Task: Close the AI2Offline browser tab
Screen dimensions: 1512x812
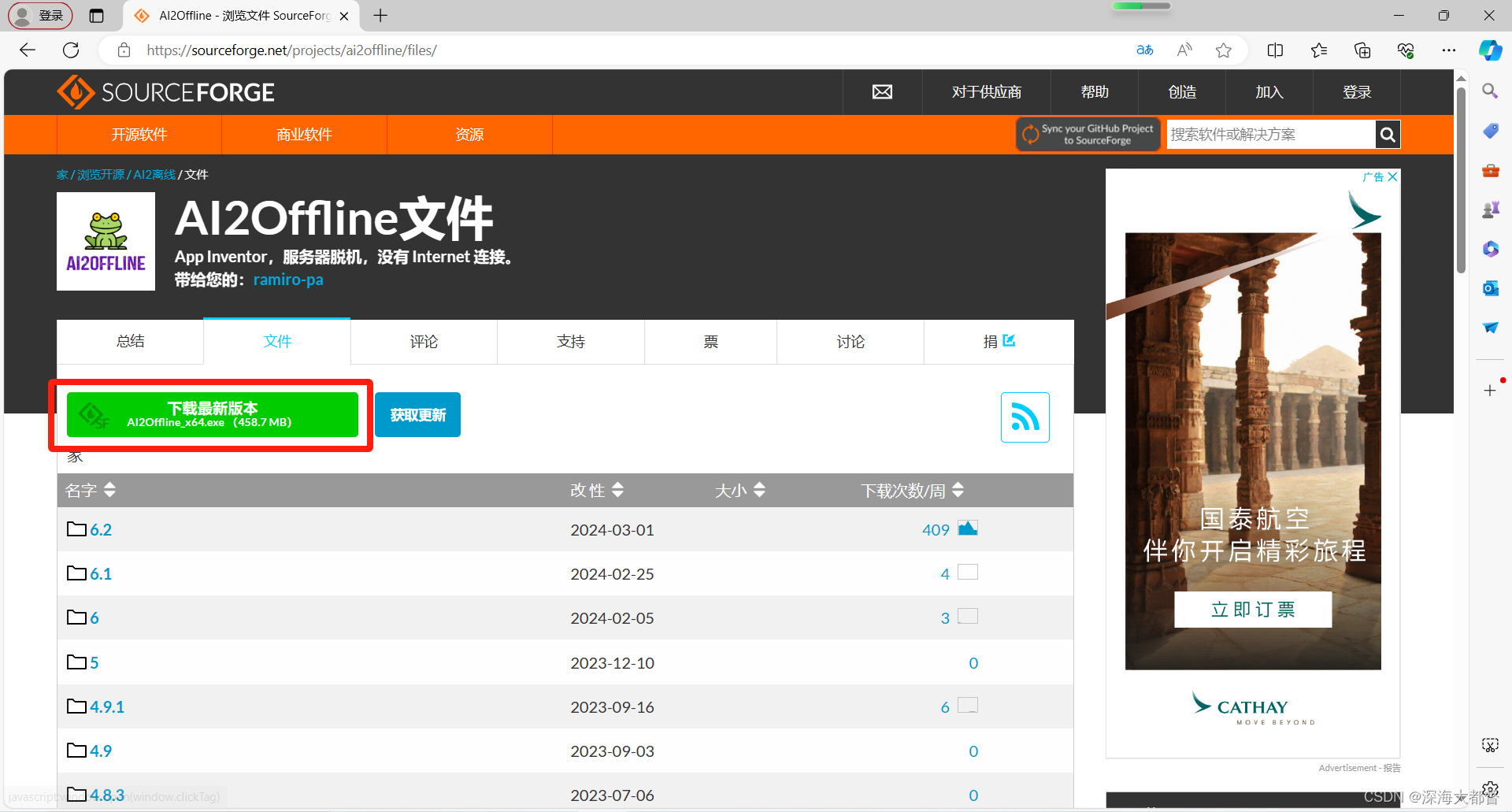Action: point(344,16)
